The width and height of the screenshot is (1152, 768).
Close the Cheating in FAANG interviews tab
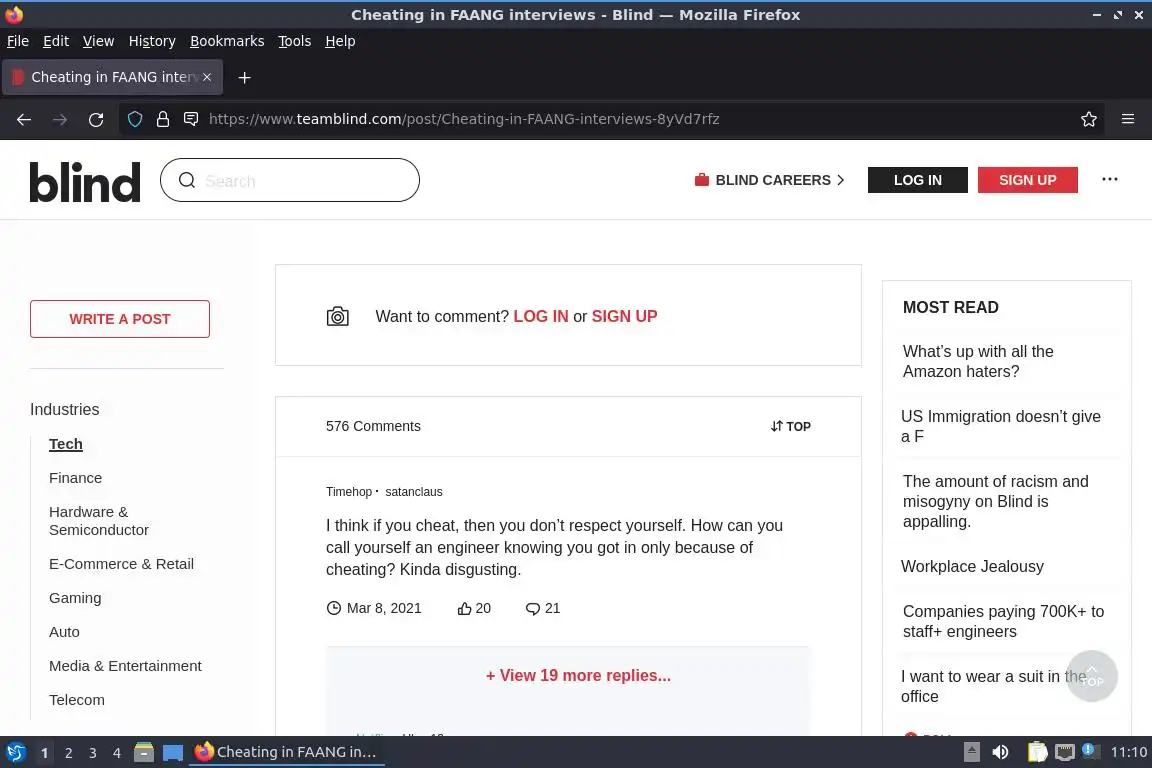point(207,77)
